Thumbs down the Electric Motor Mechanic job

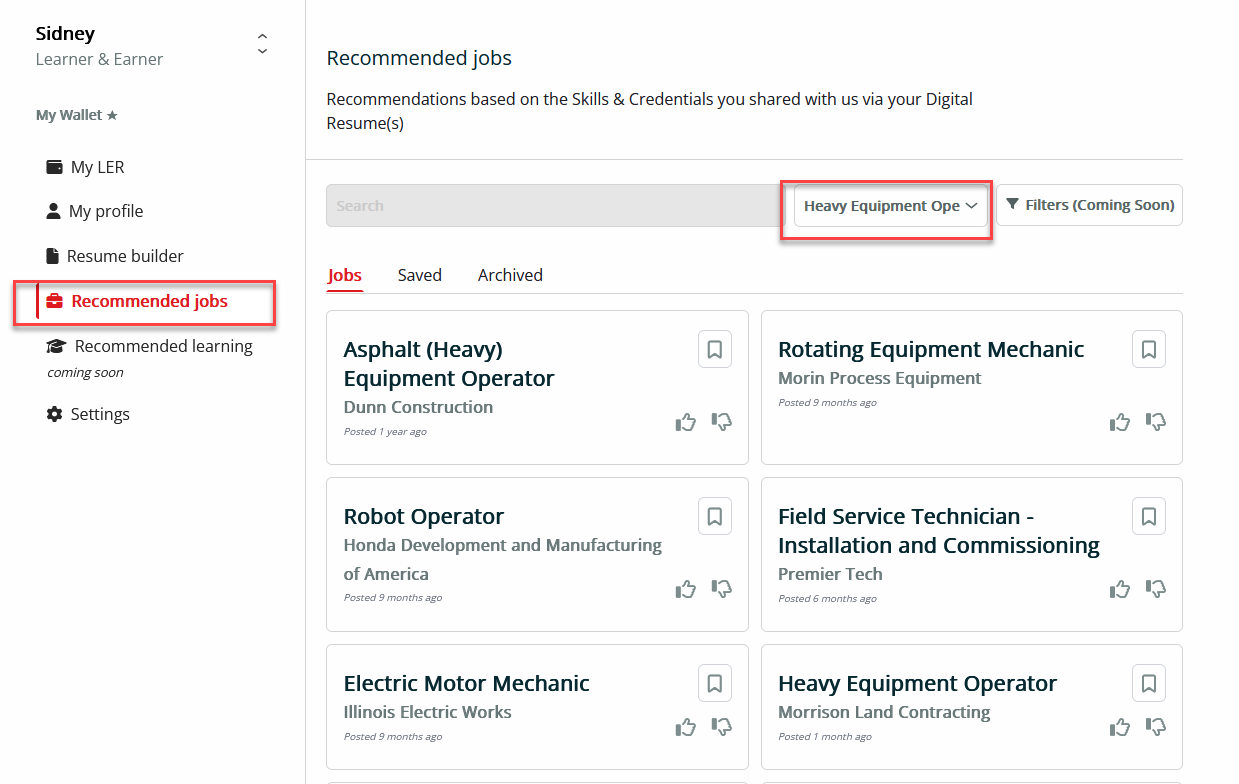721,727
